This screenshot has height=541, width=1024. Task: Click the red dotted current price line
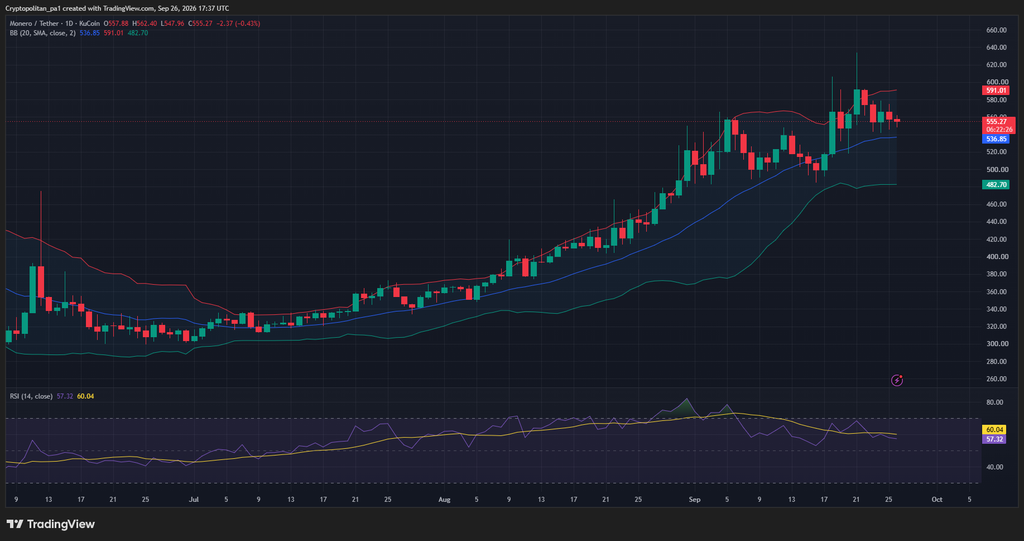(490, 122)
